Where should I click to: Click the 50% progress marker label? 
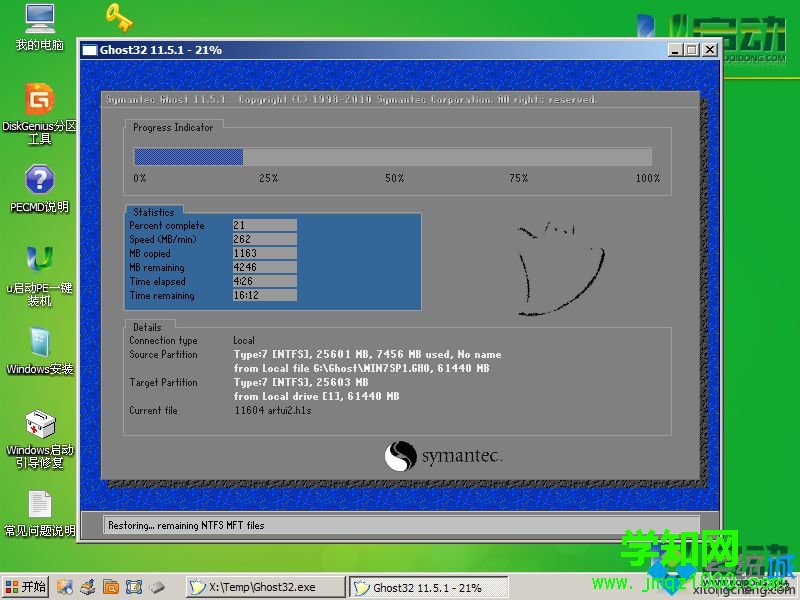pyautogui.click(x=394, y=178)
